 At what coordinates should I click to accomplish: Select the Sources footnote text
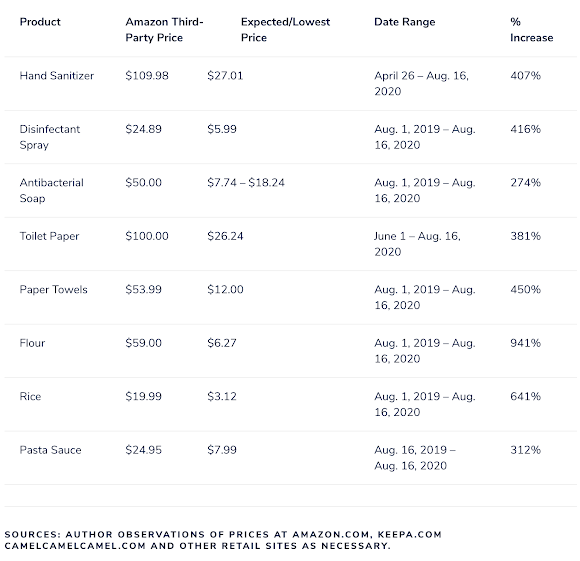(223, 540)
